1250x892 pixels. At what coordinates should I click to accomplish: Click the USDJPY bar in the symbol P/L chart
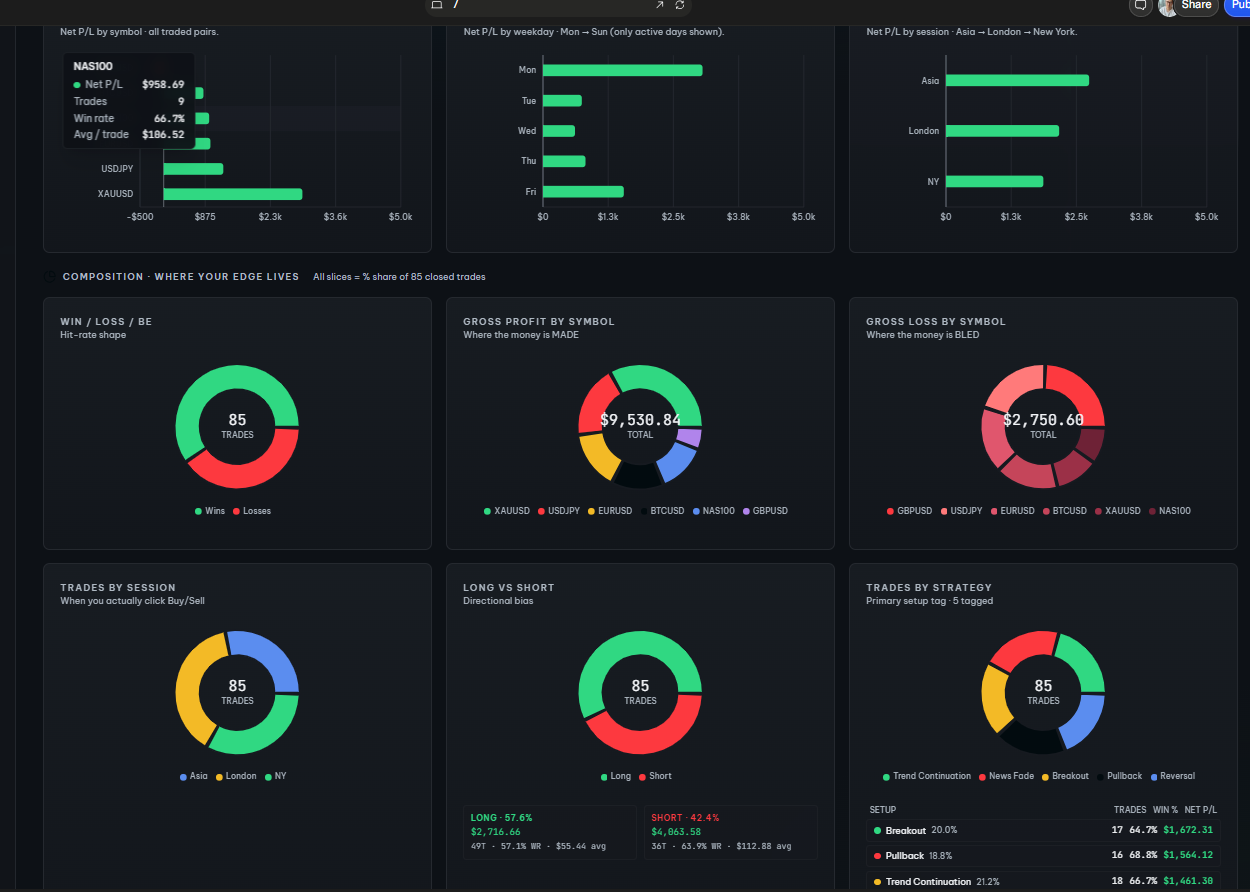tap(193, 169)
